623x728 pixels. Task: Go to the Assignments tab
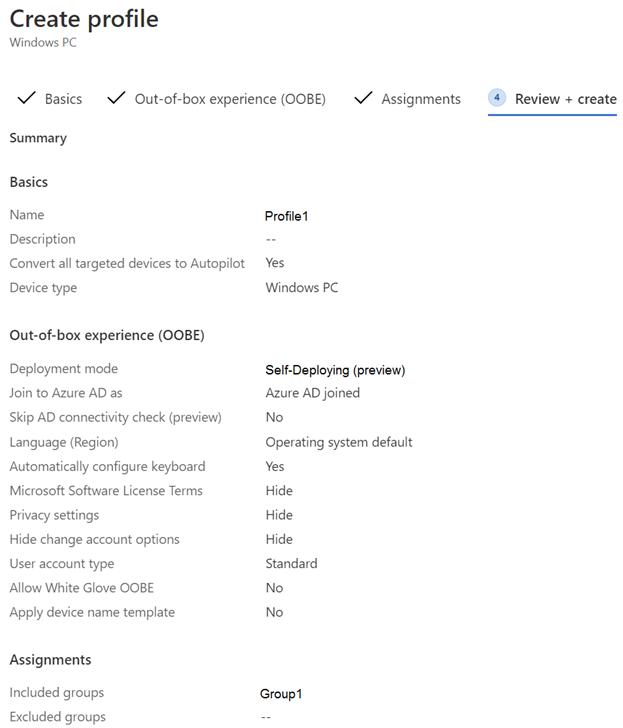point(421,99)
